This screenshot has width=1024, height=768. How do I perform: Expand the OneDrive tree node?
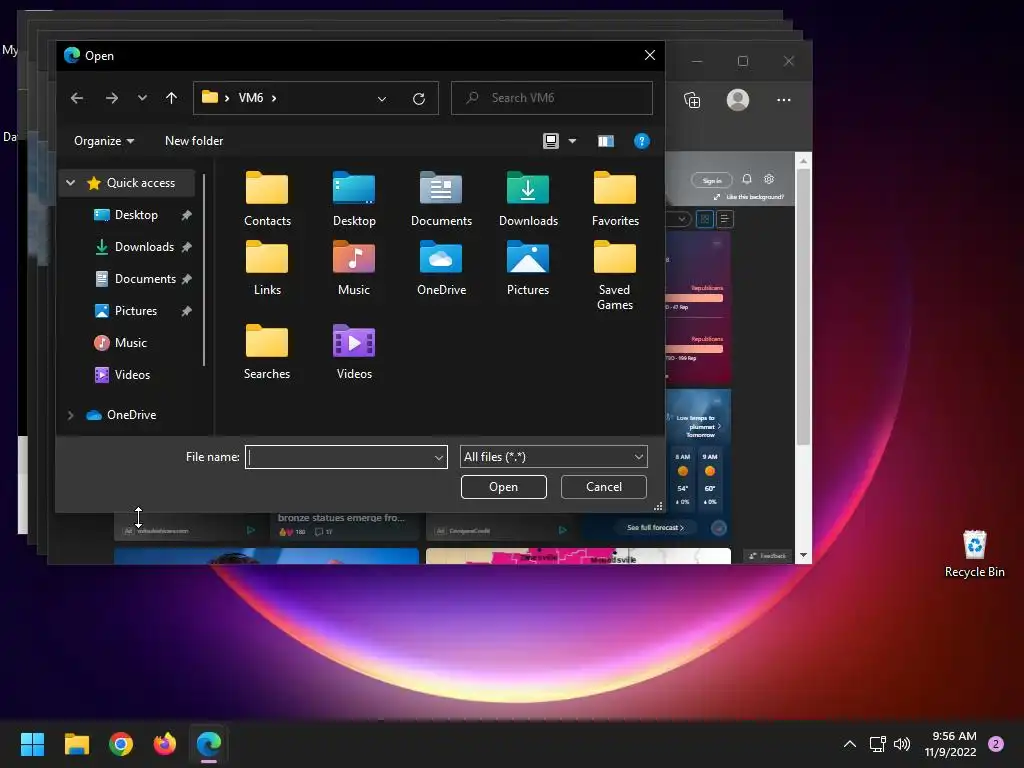point(71,415)
